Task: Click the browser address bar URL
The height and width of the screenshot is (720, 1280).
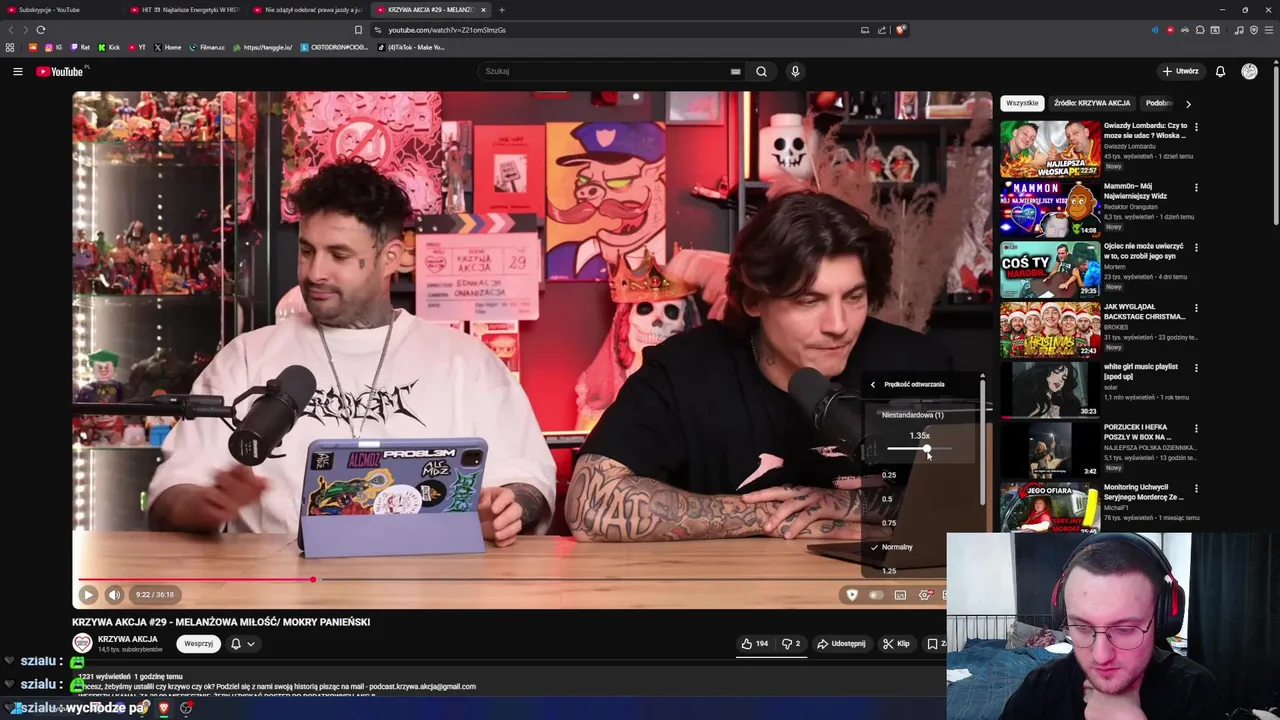Action: [447, 30]
